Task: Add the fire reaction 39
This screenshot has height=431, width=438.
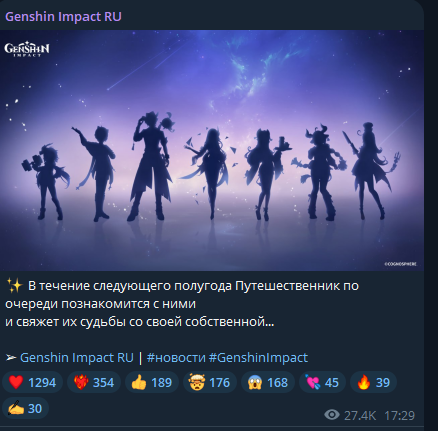Action: [x=373, y=382]
